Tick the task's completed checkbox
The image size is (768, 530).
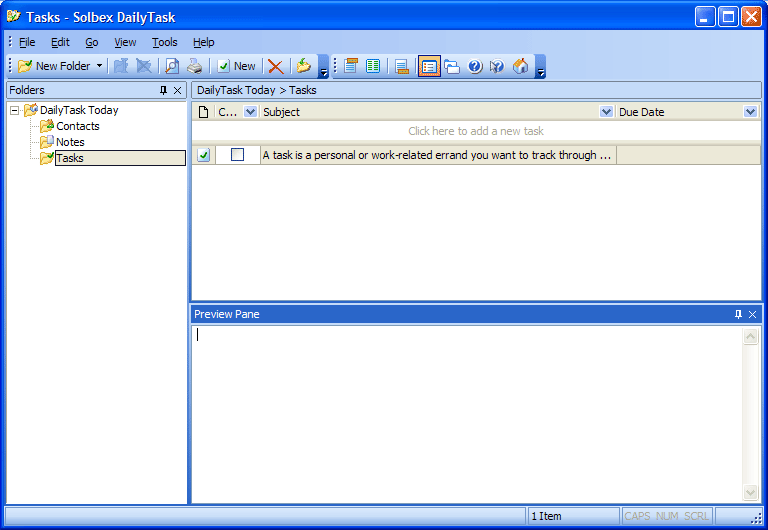[x=238, y=155]
